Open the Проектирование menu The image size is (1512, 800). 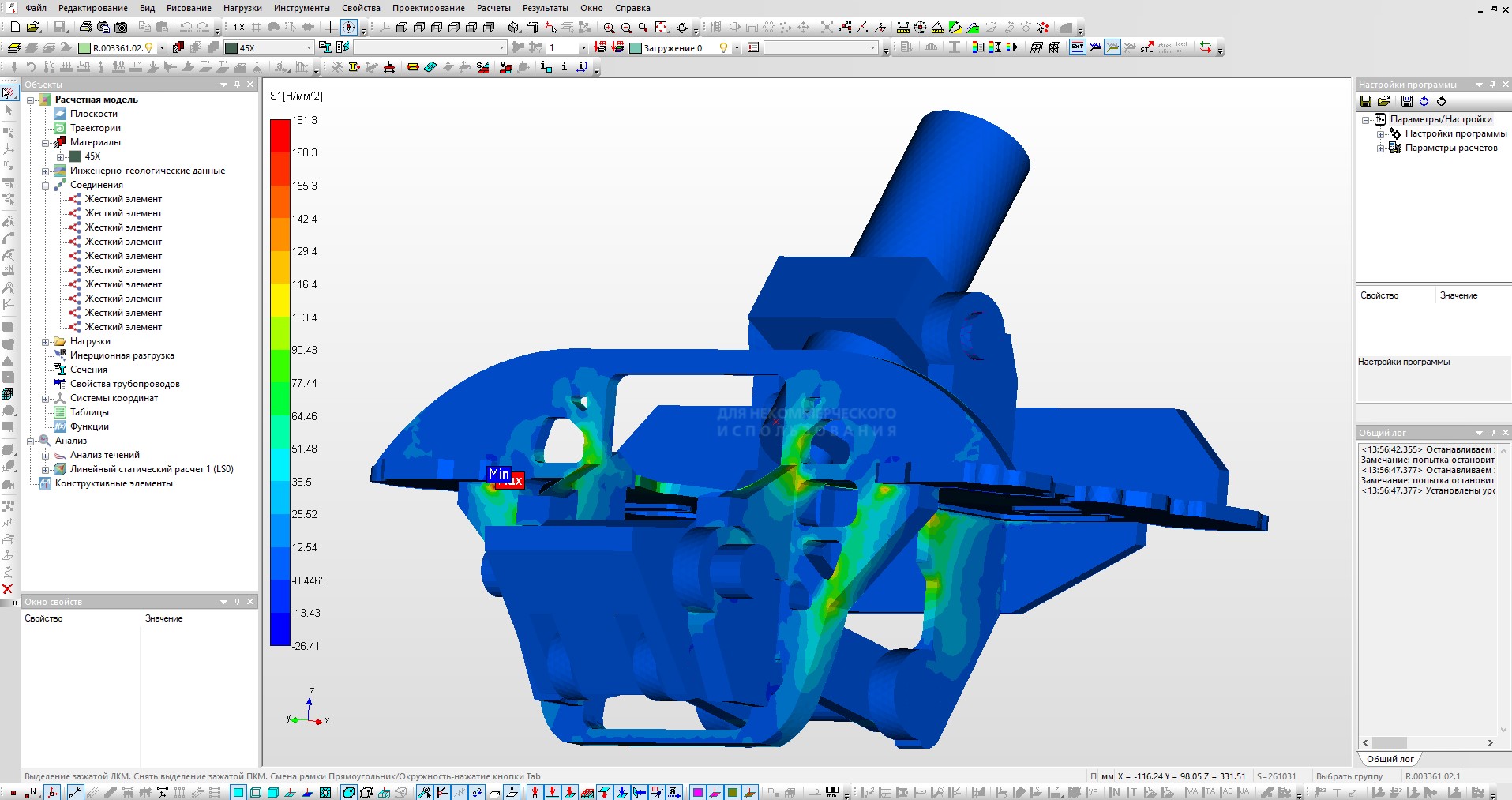tap(428, 8)
